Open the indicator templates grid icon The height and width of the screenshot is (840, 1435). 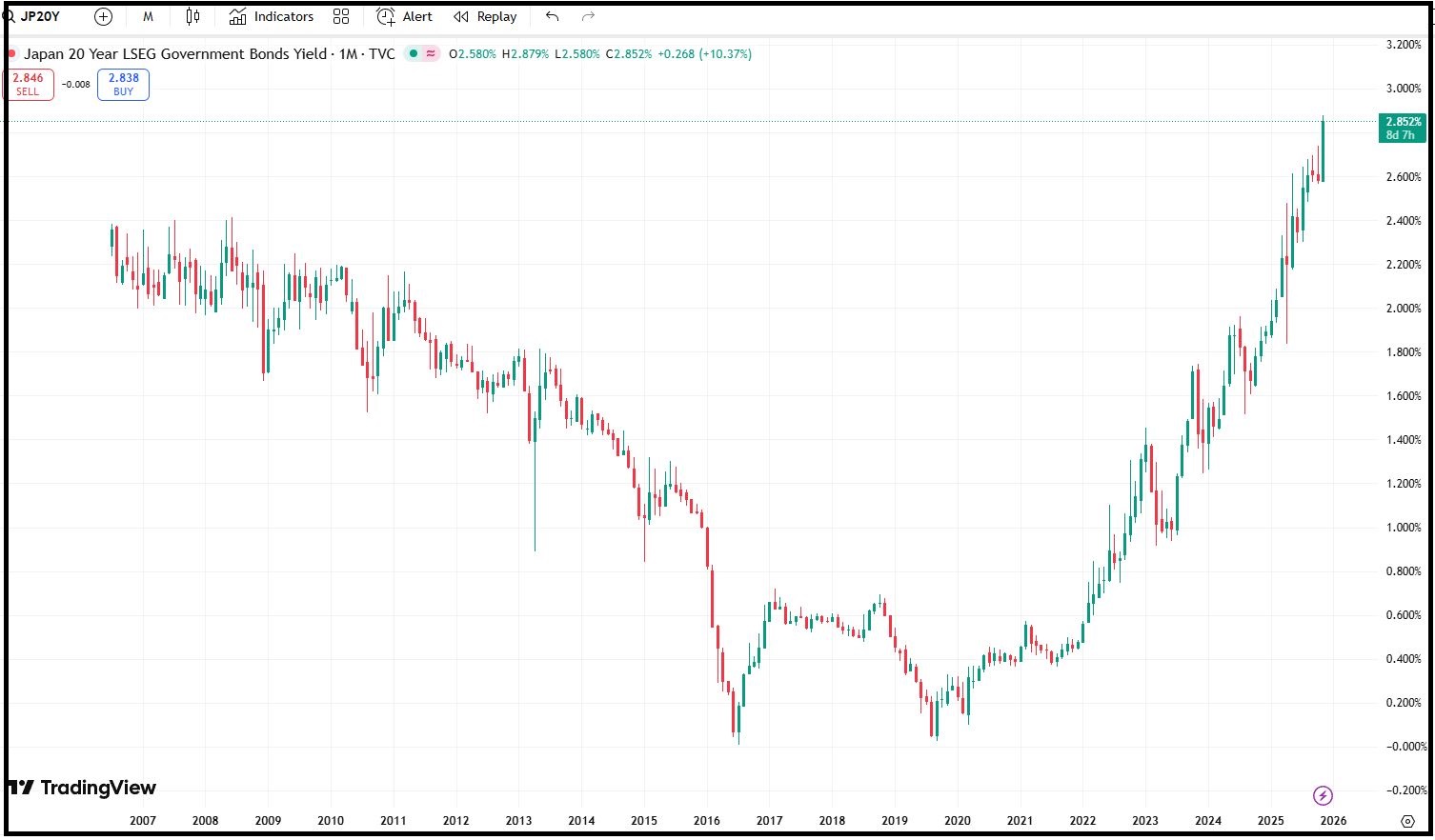(x=341, y=16)
